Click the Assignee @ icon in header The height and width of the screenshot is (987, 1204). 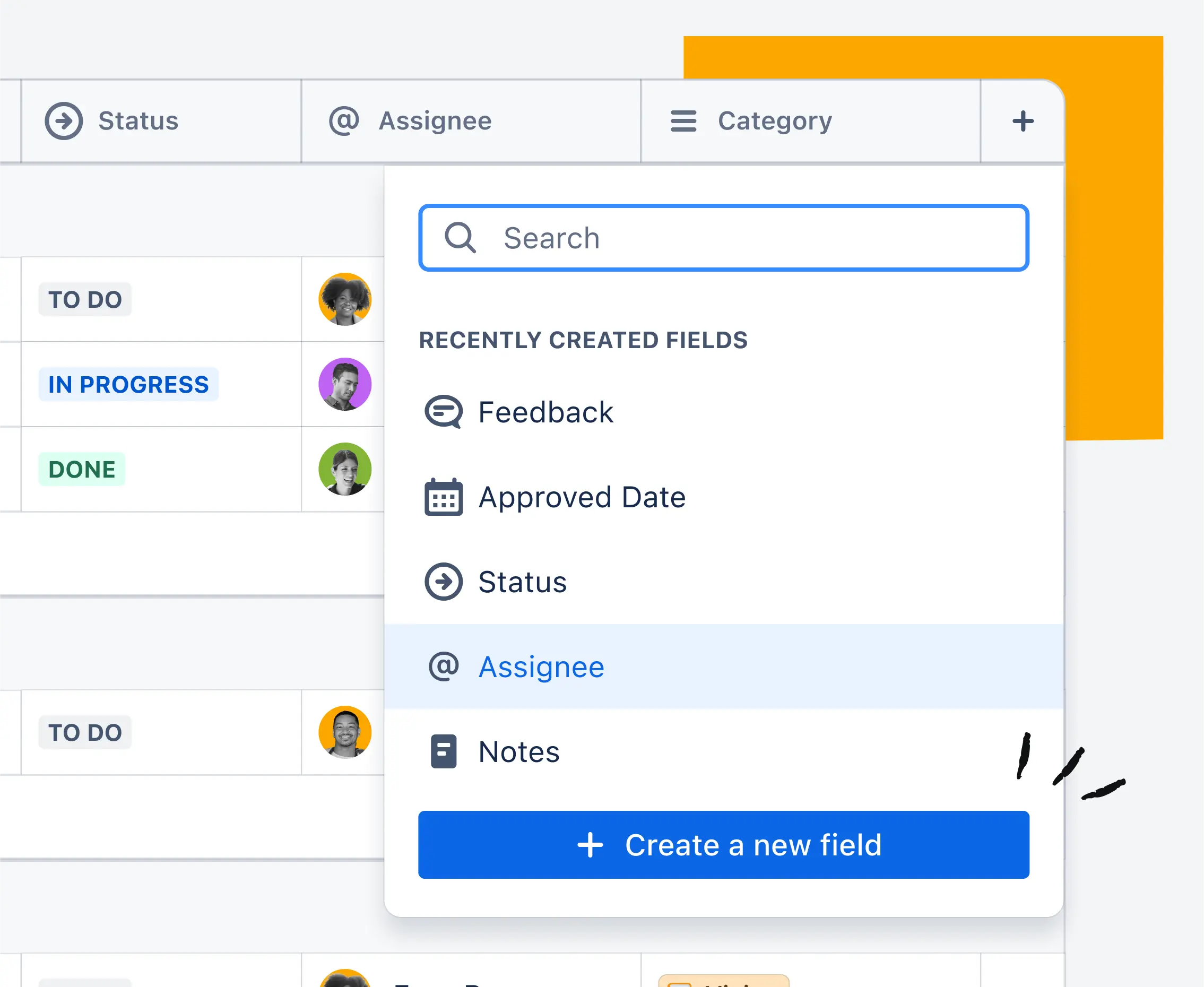344,121
